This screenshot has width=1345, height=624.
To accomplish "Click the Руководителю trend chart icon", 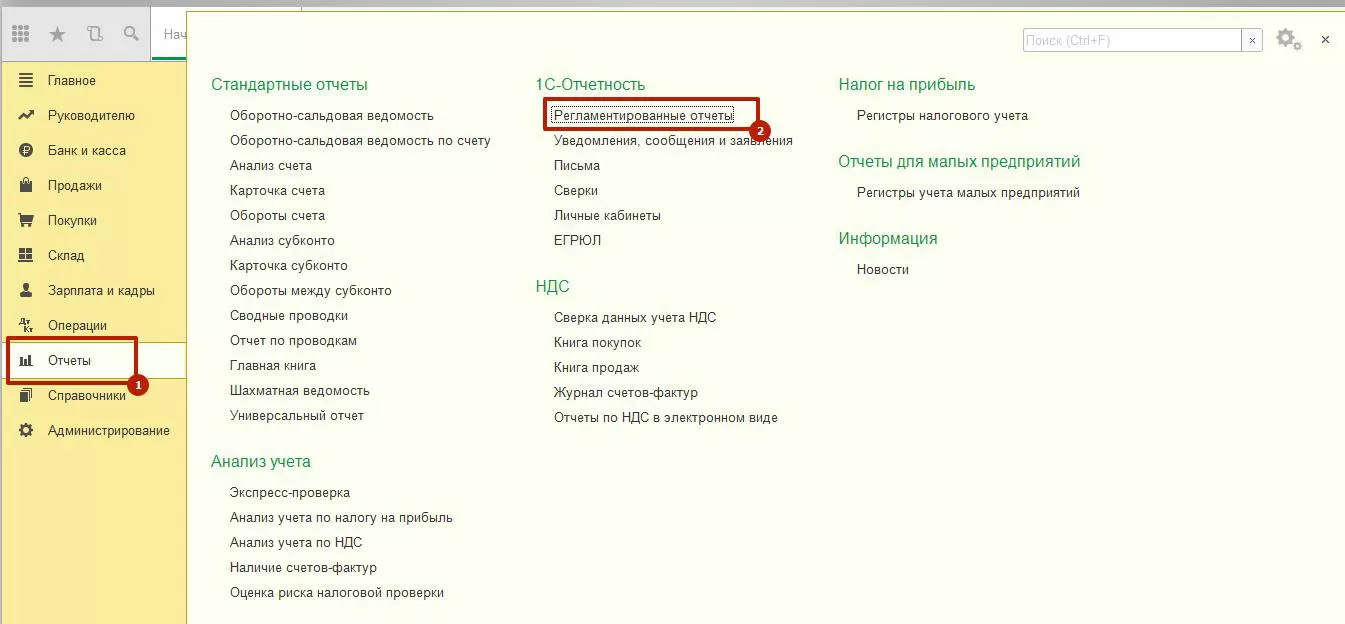I will point(27,115).
